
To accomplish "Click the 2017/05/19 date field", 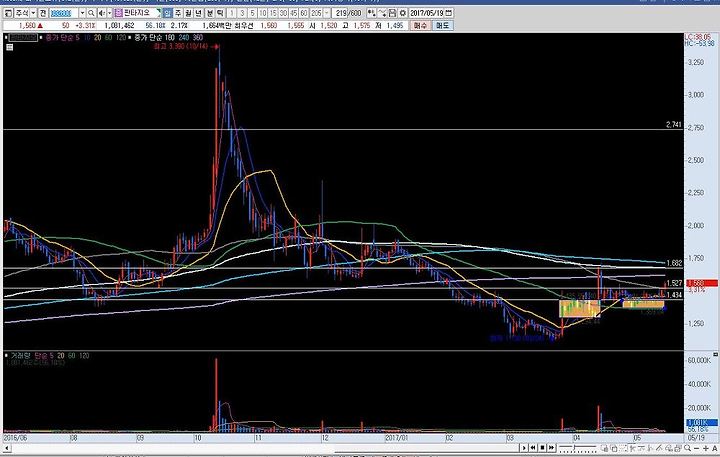I will 426,13.
